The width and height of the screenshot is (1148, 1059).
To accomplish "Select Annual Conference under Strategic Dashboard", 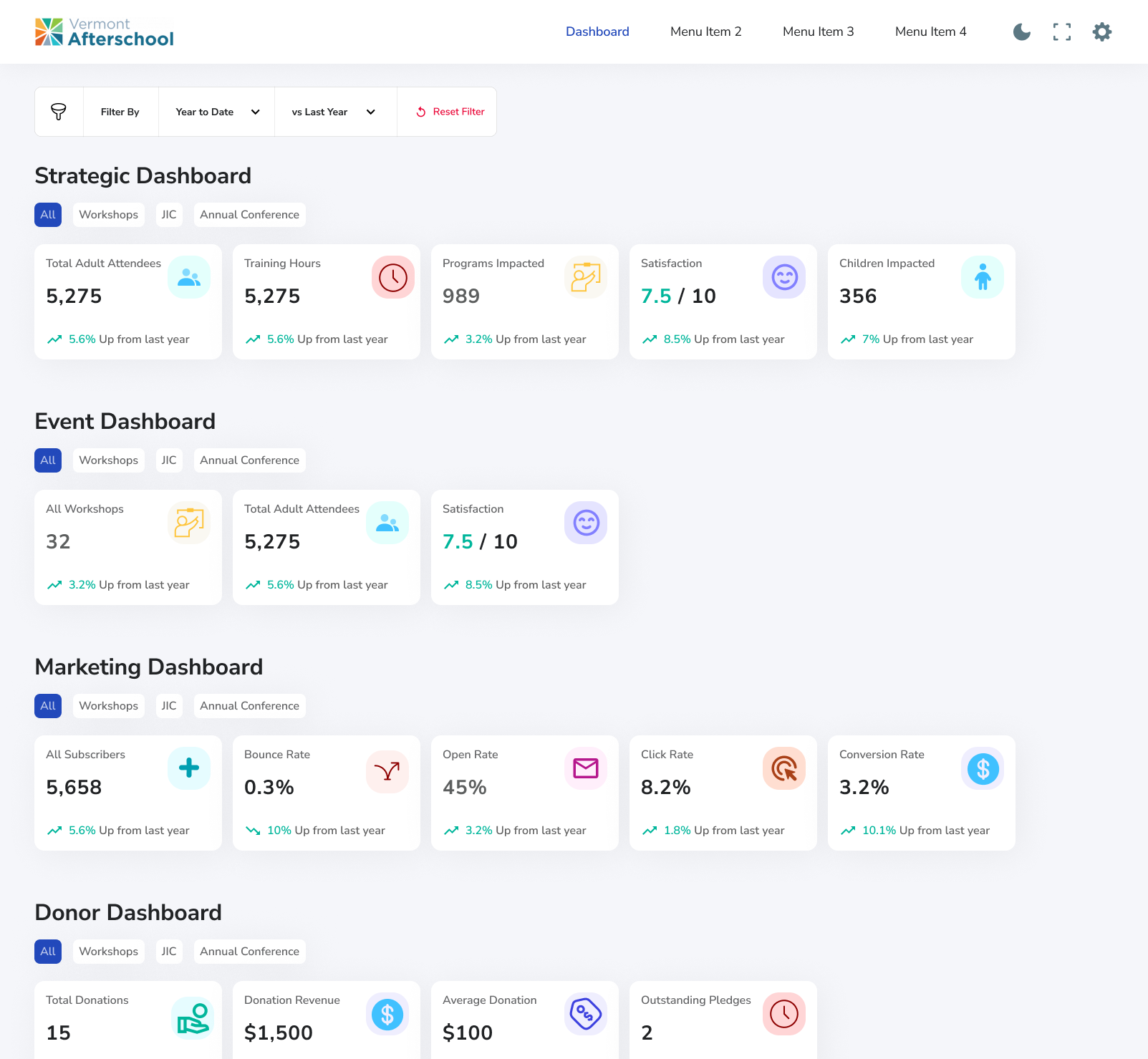I will click(250, 215).
